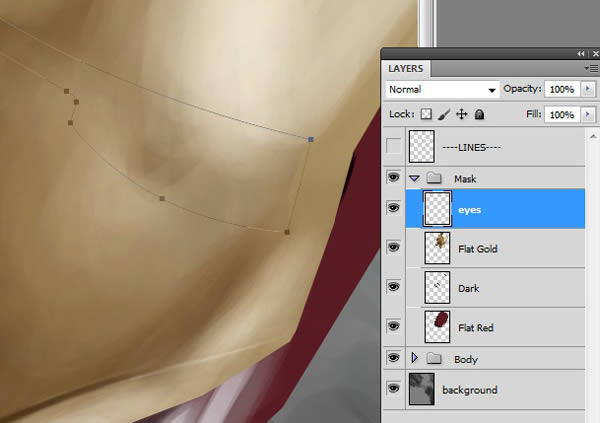Click the bottom-middle path anchor point
The width and height of the screenshot is (600, 423).
(162, 199)
